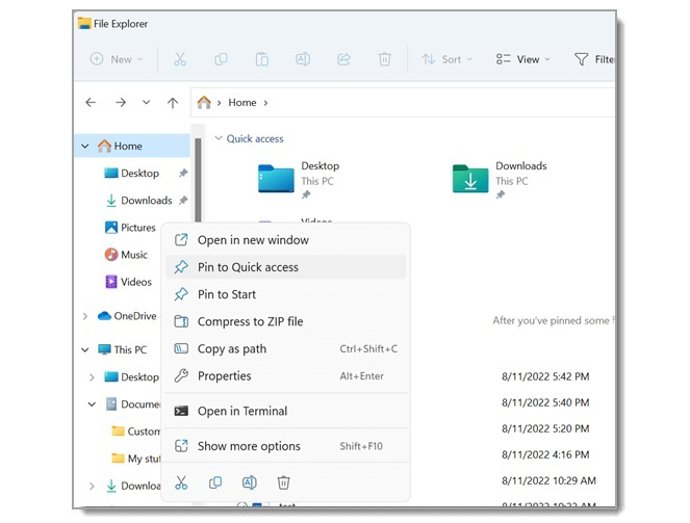Click the Rename icon in the top toolbar
The width and height of the screenshot is (690, 523).
tap(303, 59)
